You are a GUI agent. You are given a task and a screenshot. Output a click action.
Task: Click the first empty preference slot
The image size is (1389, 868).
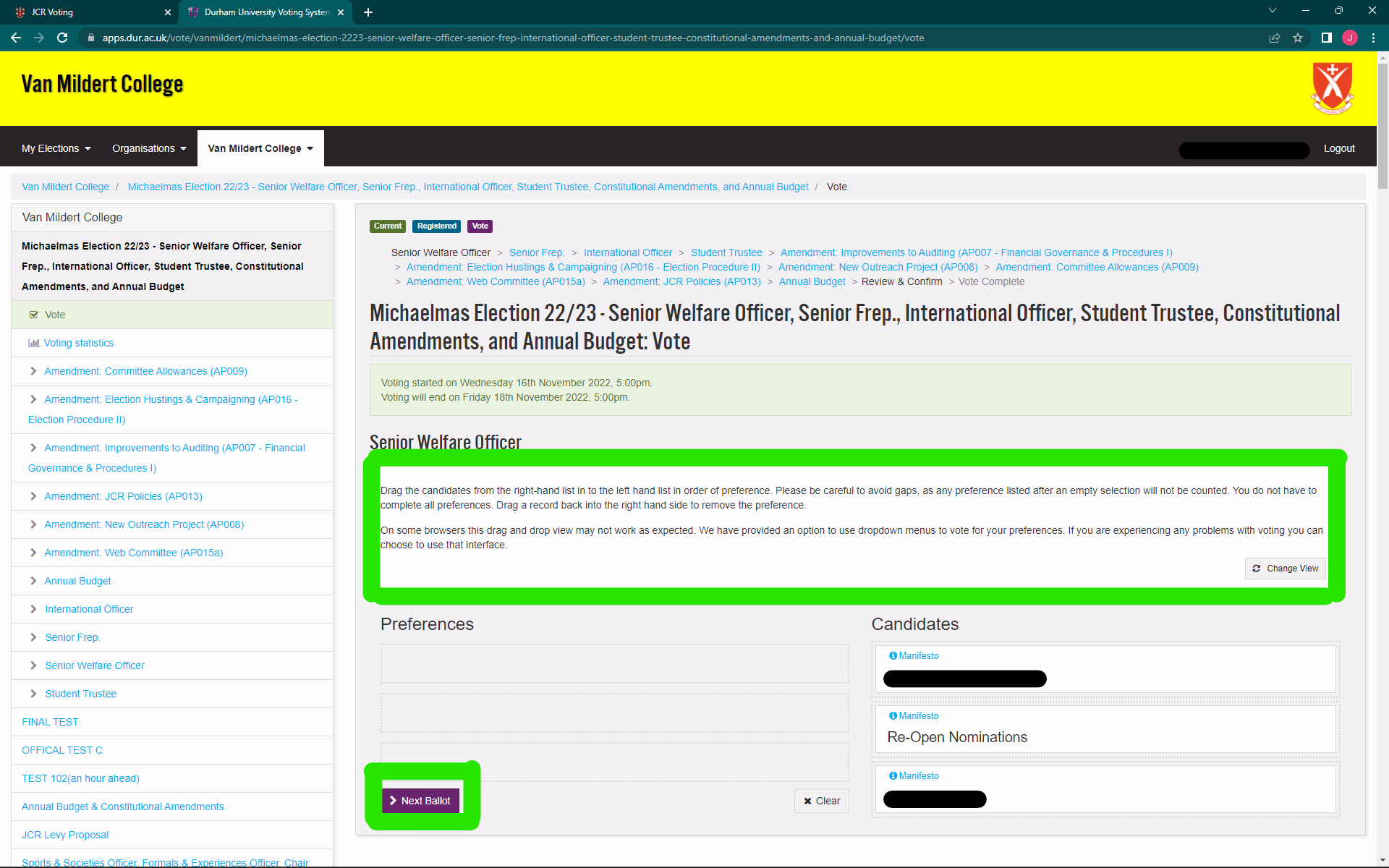tap(615, 664)
